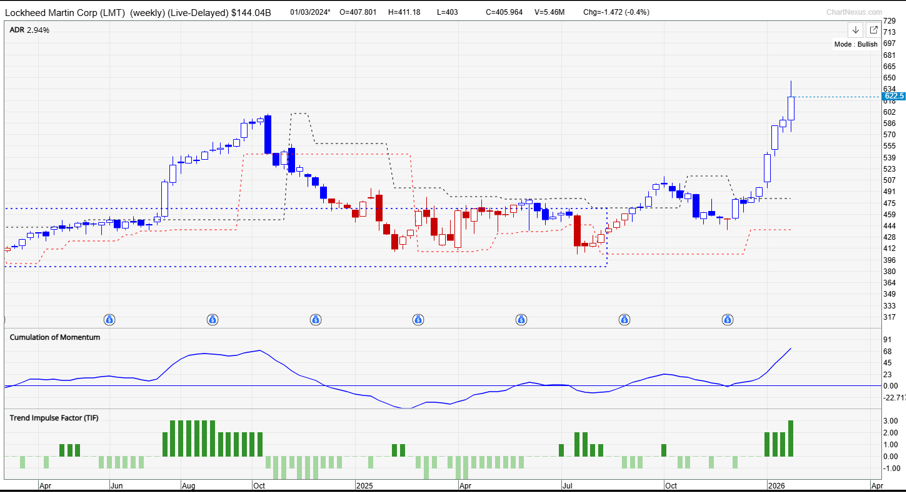Click the H=411.18 high value

coord(404,12)
